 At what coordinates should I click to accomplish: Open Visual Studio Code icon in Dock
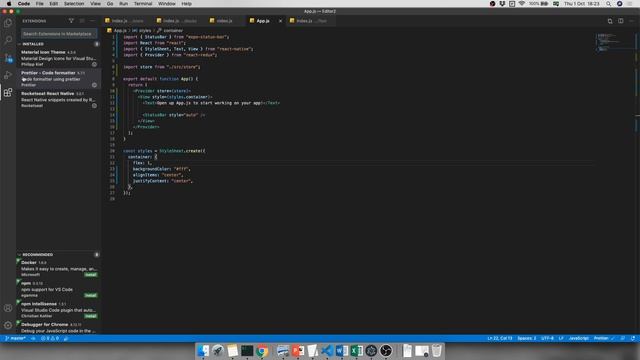click(327, 351)
